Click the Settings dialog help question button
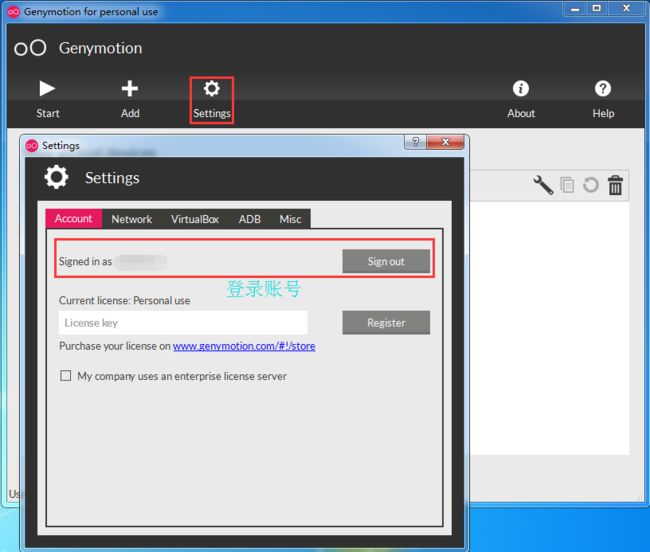Viewport: 650px width, 552px height. (415, 142)
